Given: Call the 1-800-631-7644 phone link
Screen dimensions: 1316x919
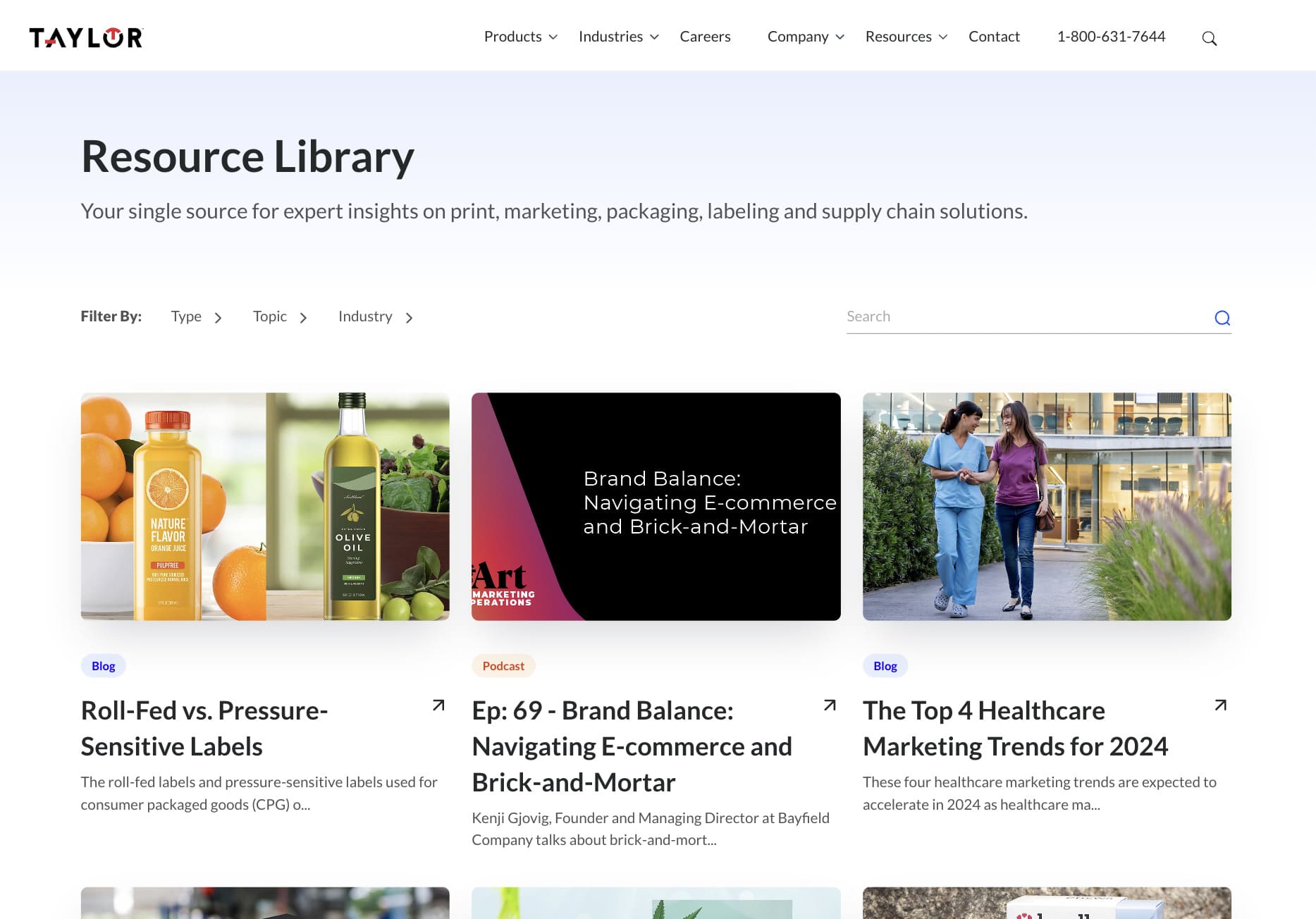Looking at the screenshot, I should pyautogui.click(x=1111, y=36).
